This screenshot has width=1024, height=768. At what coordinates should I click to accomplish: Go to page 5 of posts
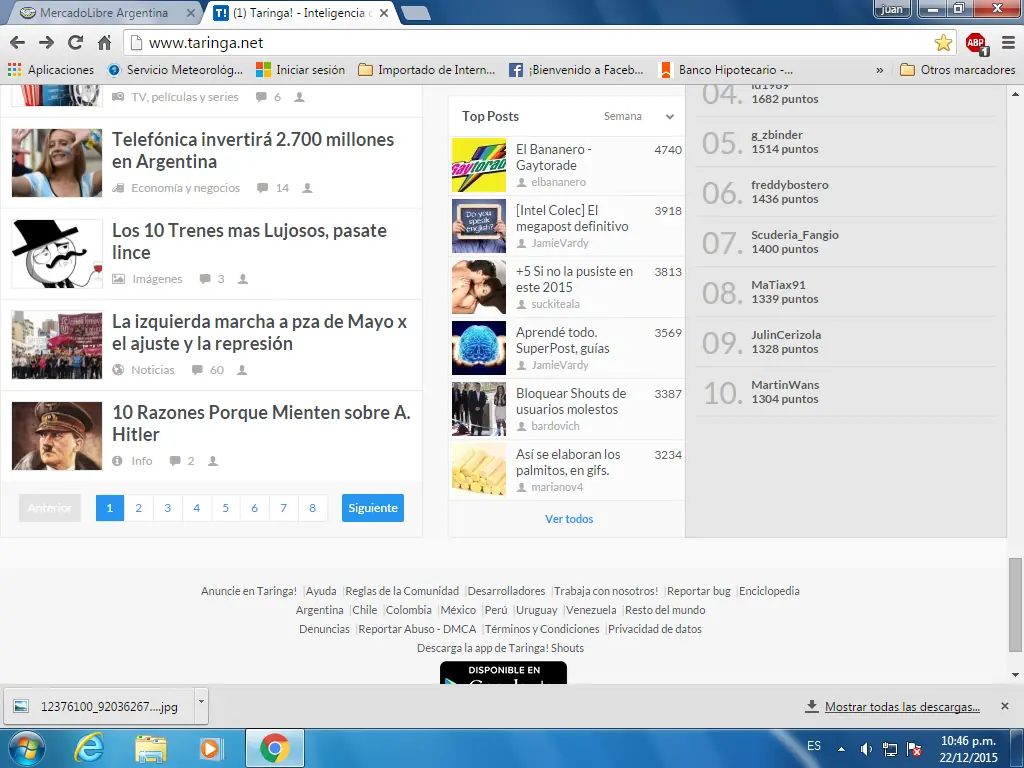point(225,508)
